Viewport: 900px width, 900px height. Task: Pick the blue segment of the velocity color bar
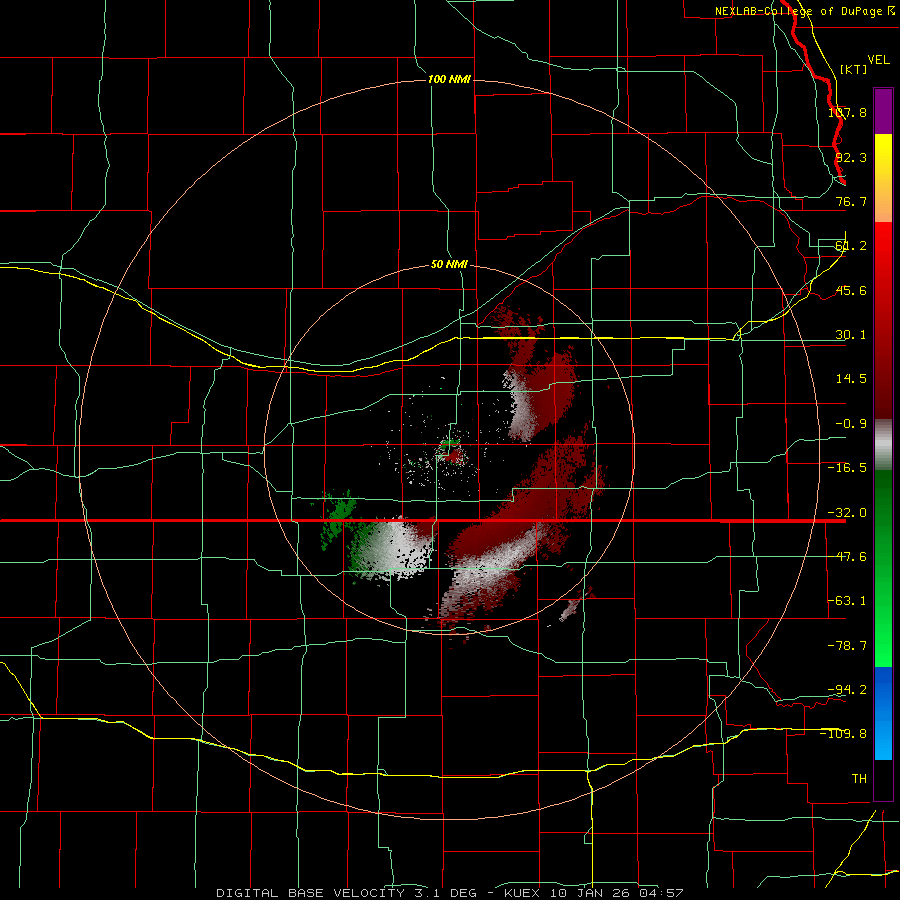pos(883,713)
